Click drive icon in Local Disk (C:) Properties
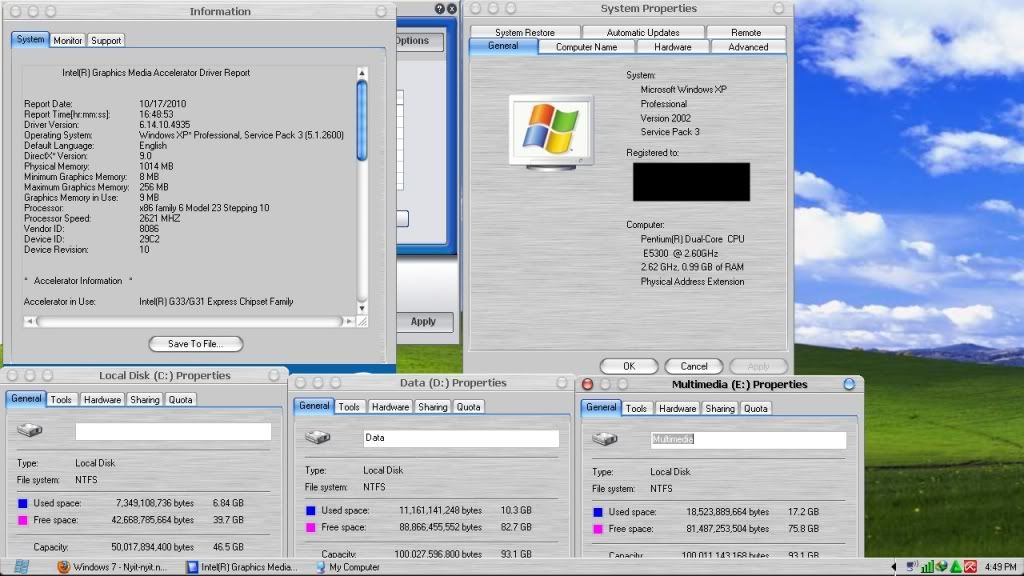This screenshot has height=576, width=1024. 30,430
